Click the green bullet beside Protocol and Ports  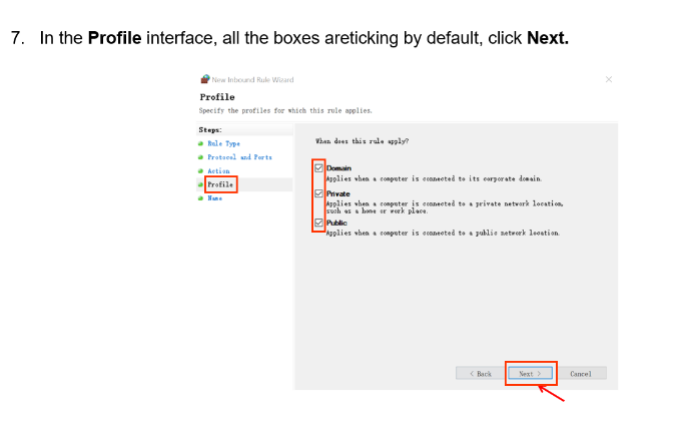(201, 158)
